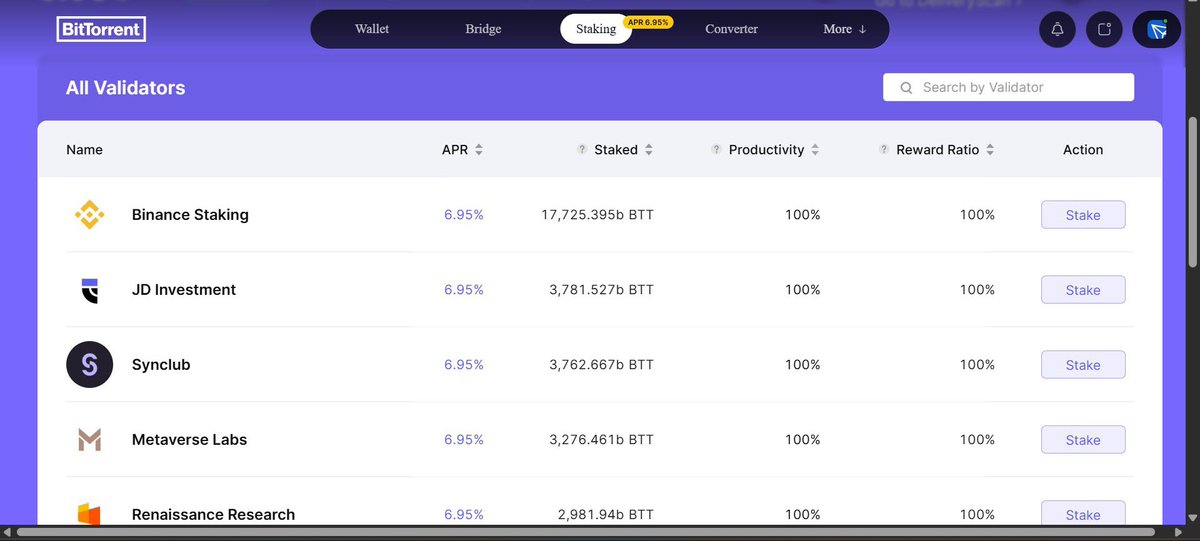Screen dimensions: 1200x541
Task: Stake with Metaverse Labs
Action: tap(1083, 440)
